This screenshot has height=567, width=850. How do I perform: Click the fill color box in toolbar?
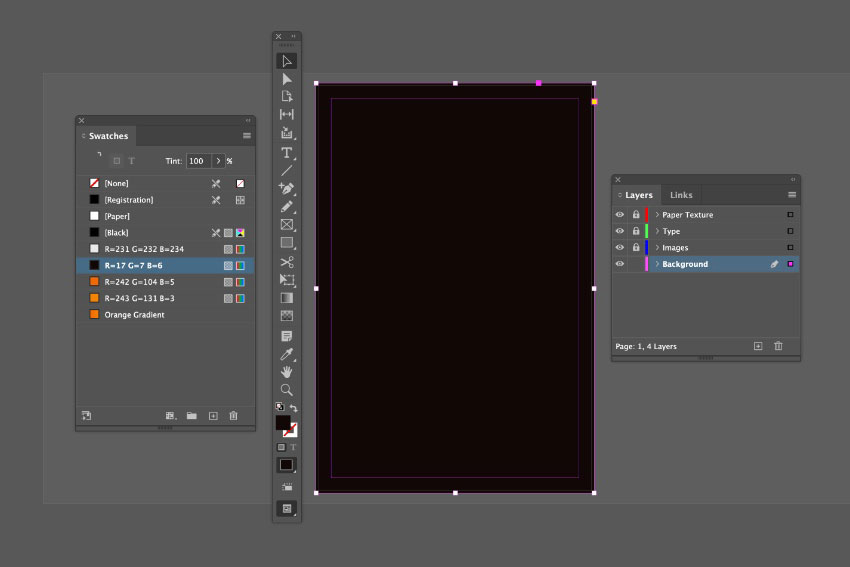tap(283, 423)
